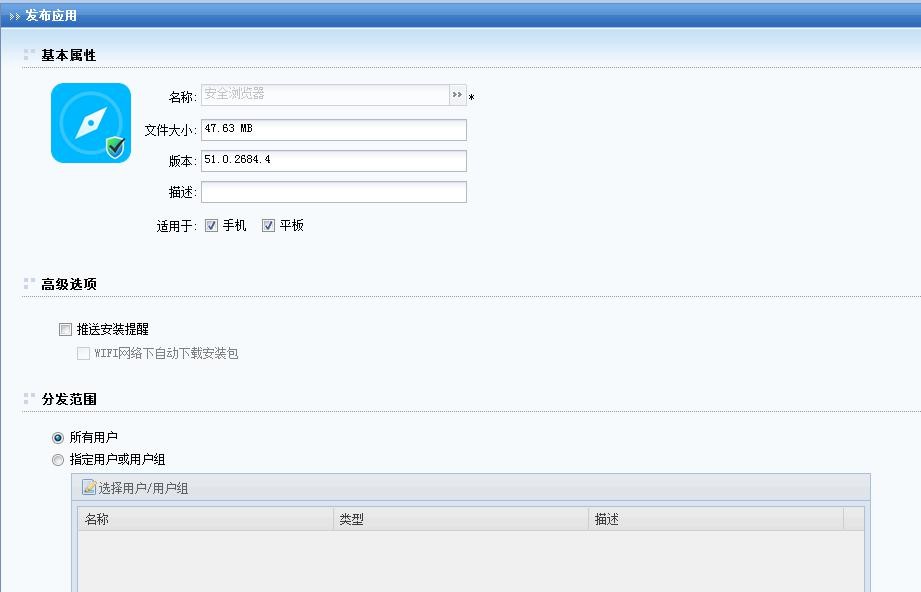921x592 pixels.
Task: Click the 名称 field showing 安全浏览器
Action: [325, 95]
